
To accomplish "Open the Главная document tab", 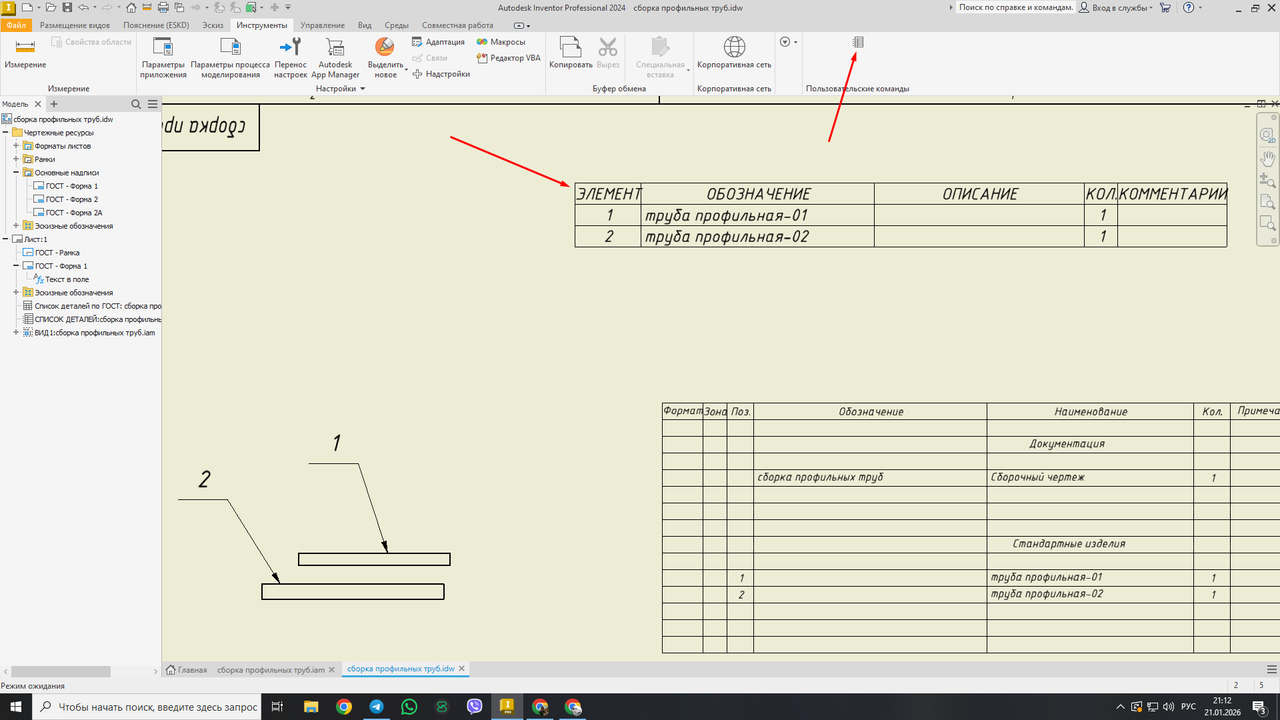I will click(x=186, y=669).
